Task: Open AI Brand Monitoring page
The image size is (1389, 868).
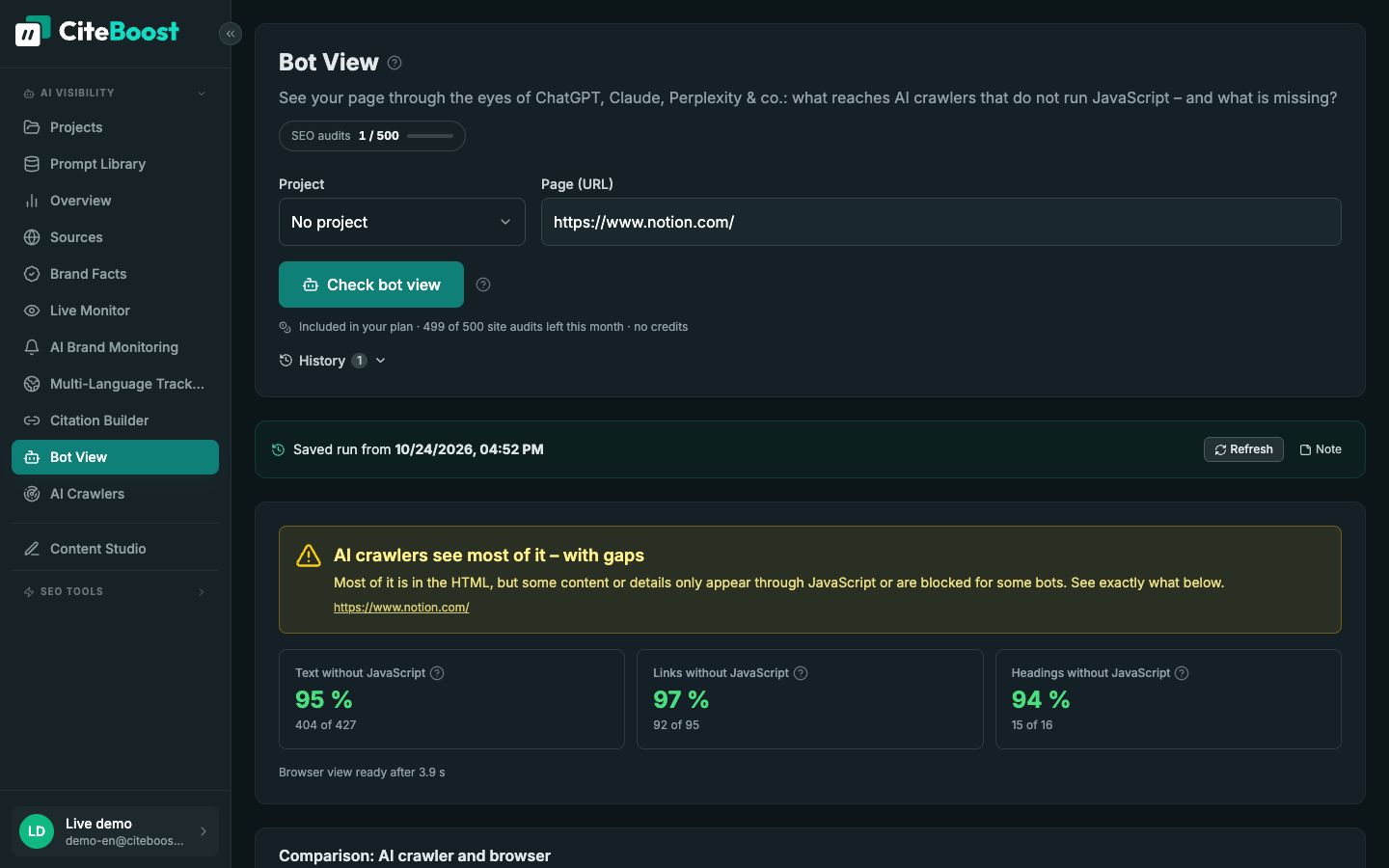Action: point(115,347)
